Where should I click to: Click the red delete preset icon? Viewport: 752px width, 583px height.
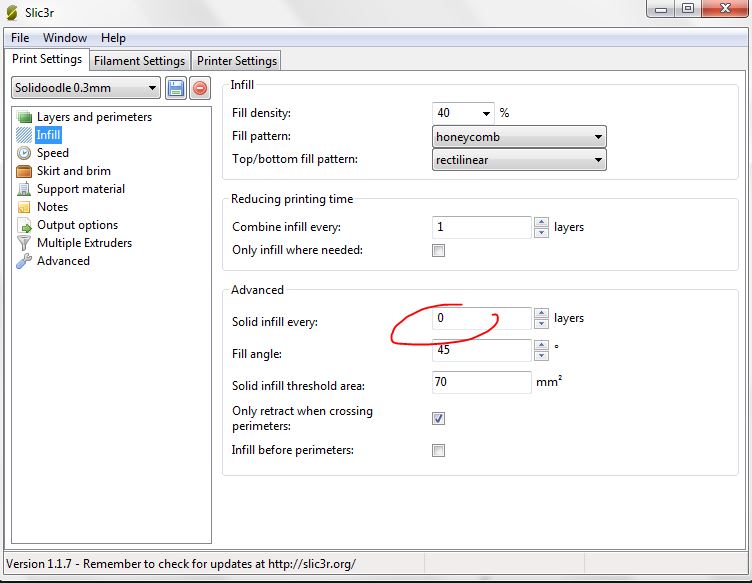(x=200, y=88)
